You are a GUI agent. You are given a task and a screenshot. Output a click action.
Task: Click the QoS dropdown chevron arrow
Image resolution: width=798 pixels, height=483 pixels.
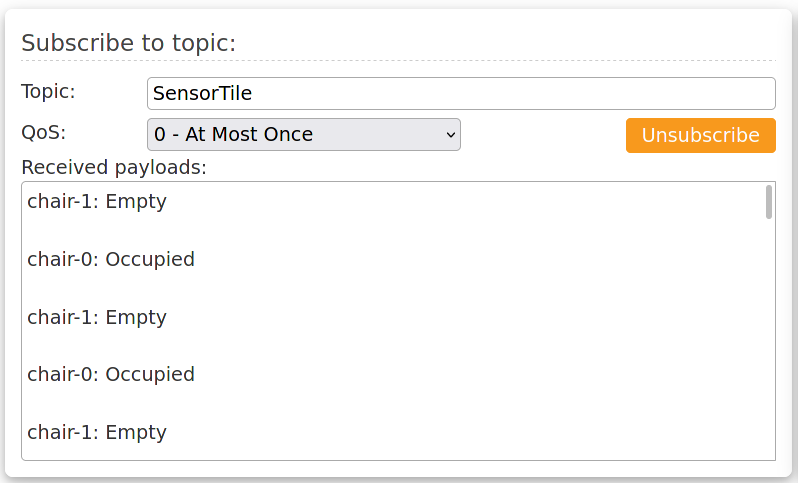450,134
